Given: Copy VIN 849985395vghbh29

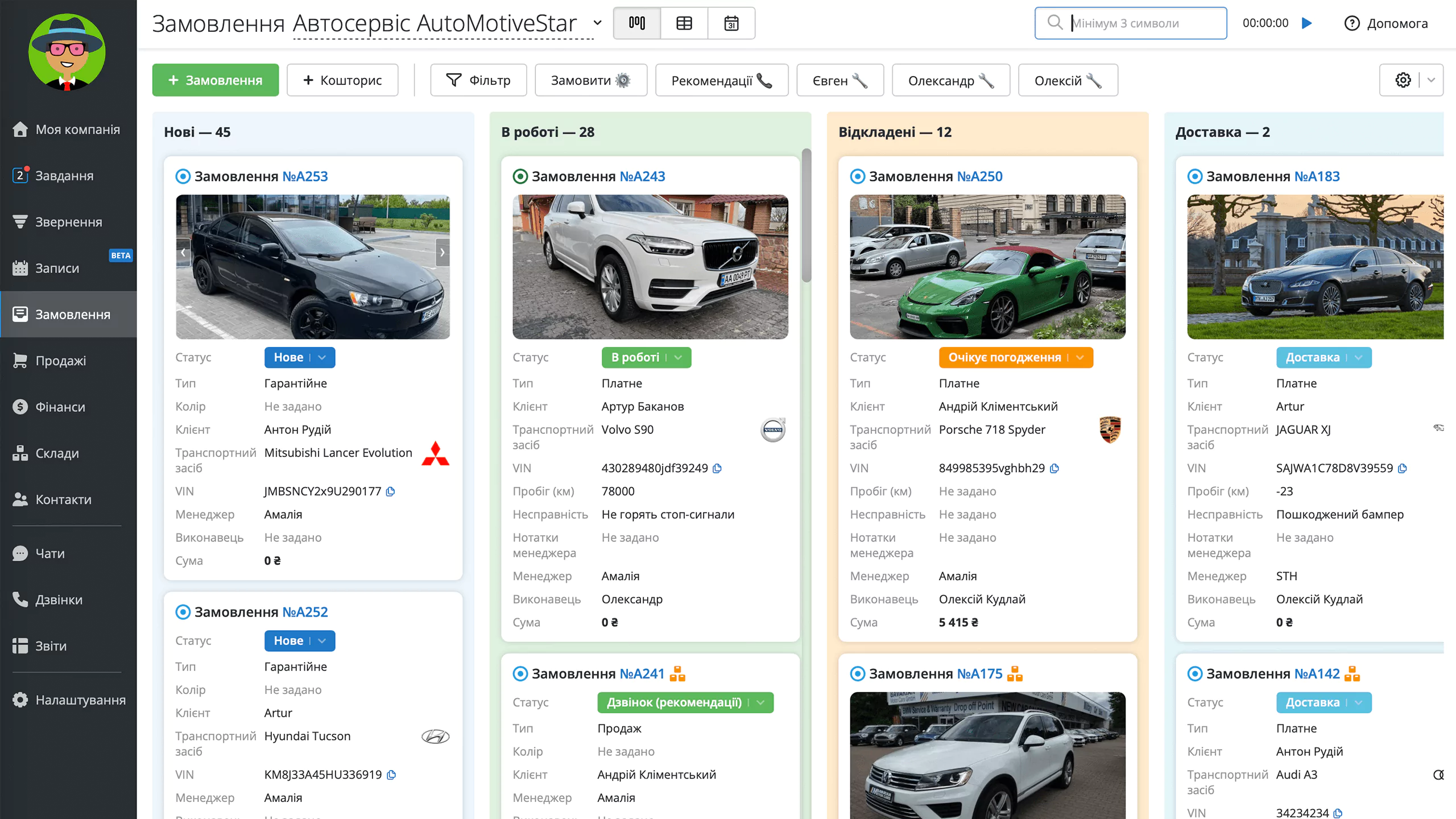Looking at the screenshot, I should (1054, 468).
